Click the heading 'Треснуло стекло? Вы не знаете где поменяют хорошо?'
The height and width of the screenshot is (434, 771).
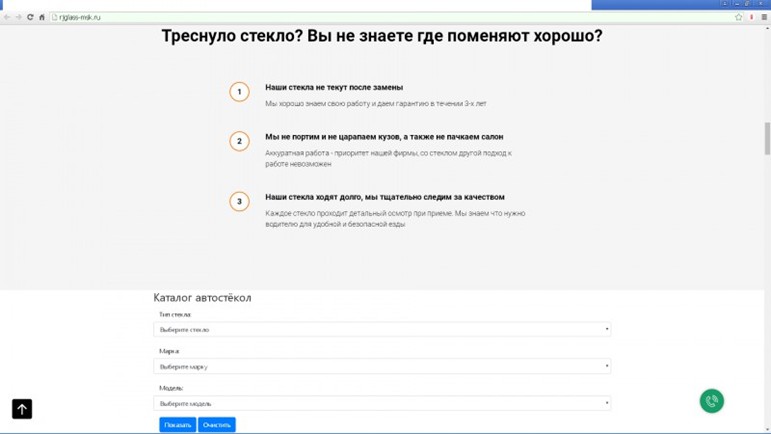[x=382, y=36]
